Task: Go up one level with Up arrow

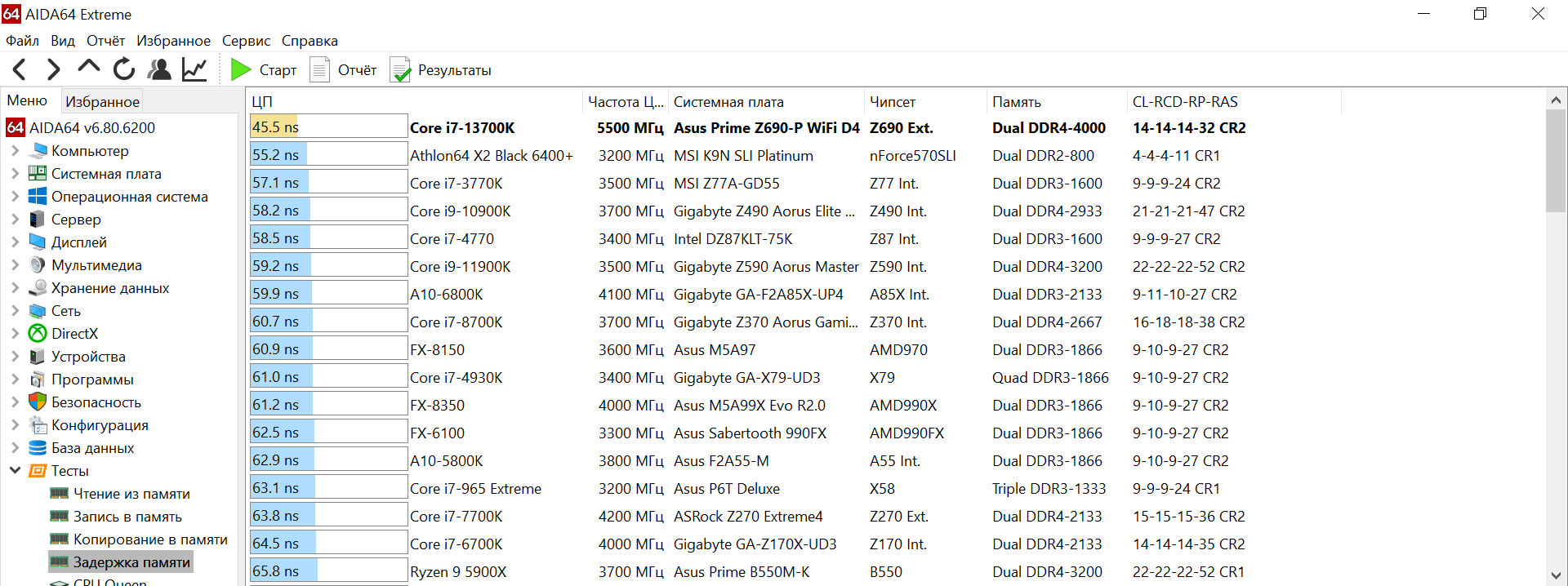Action: (x=88, y=69)
